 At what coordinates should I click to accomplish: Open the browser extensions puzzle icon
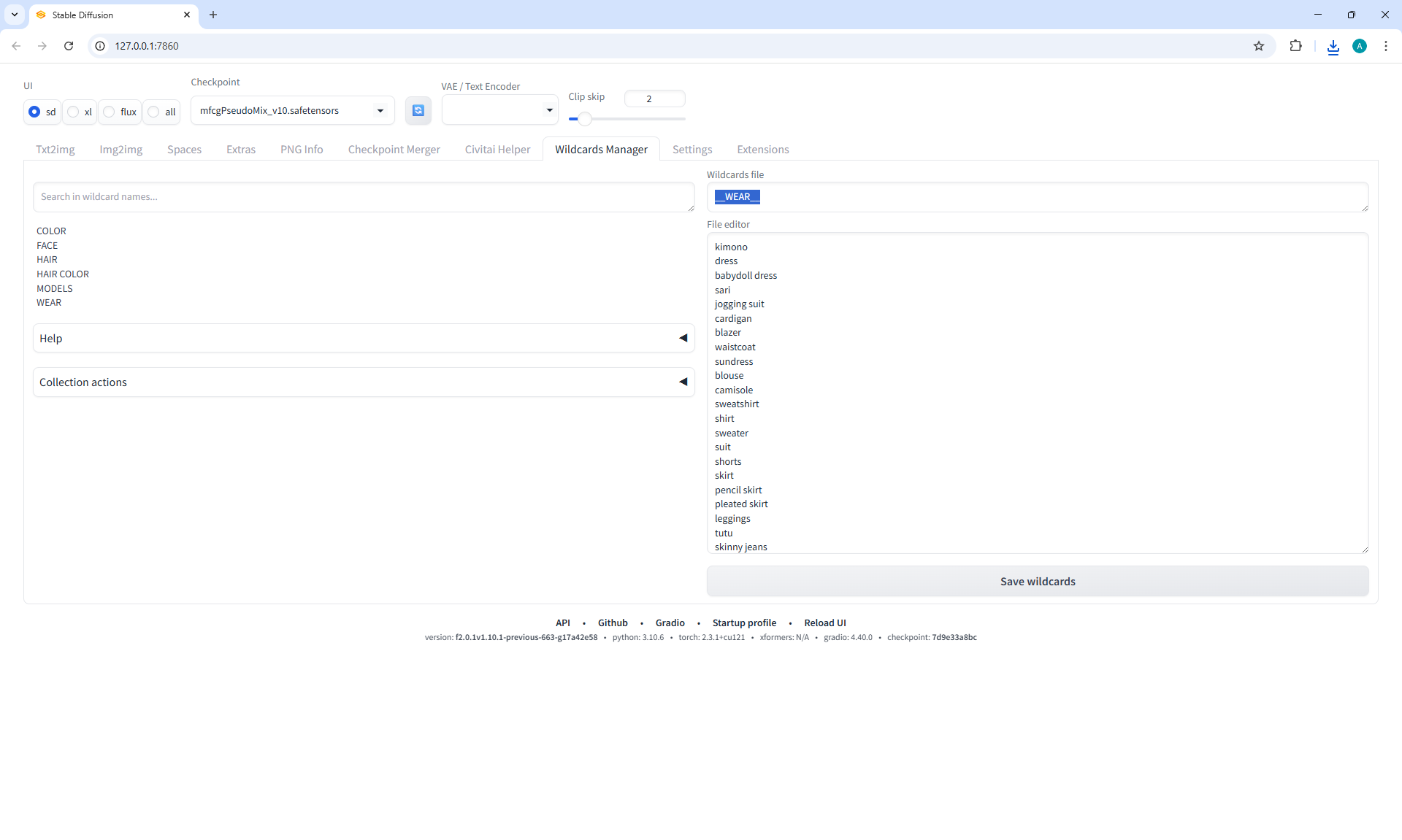click(x=1295, y=46)
